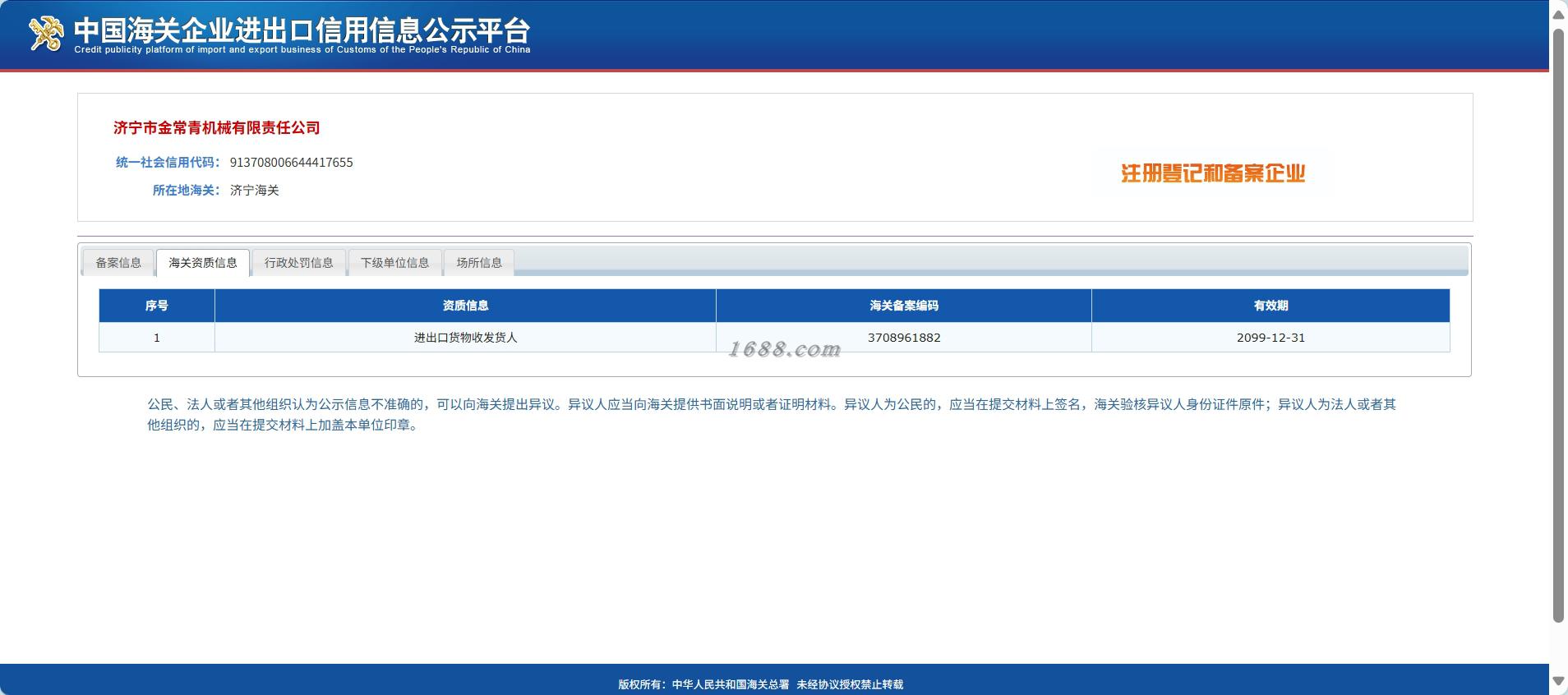Click the platform title 中国海关企业进出口信用信息公示平台
Screen dimensions: 1568x695
pyautogui.click(x=302, y=30)
